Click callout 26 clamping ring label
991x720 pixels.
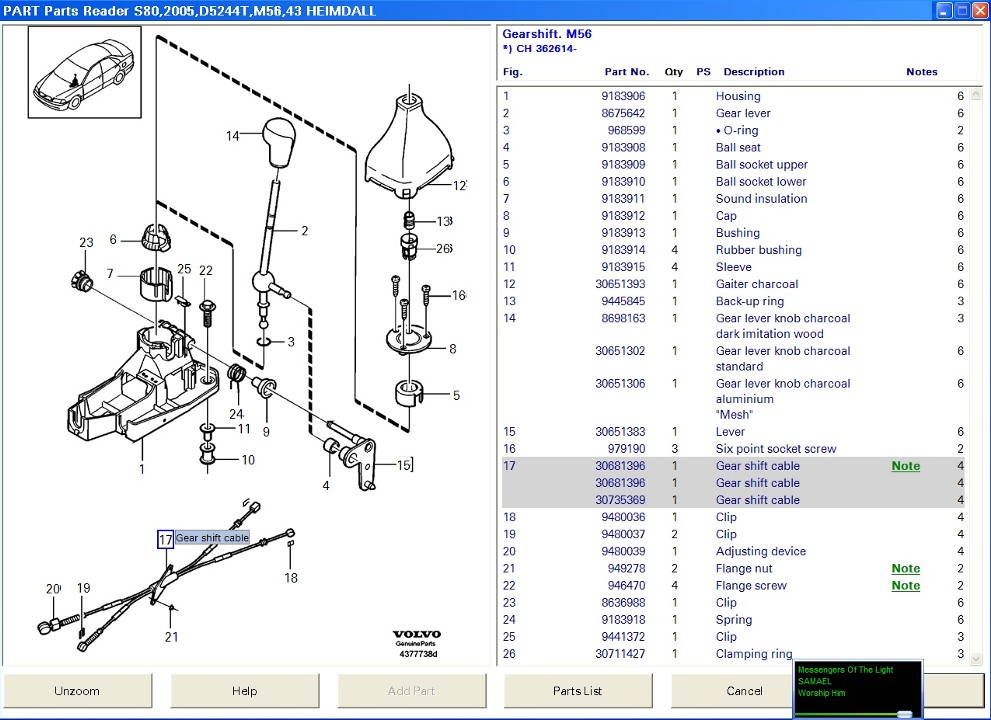pos(444,248)
